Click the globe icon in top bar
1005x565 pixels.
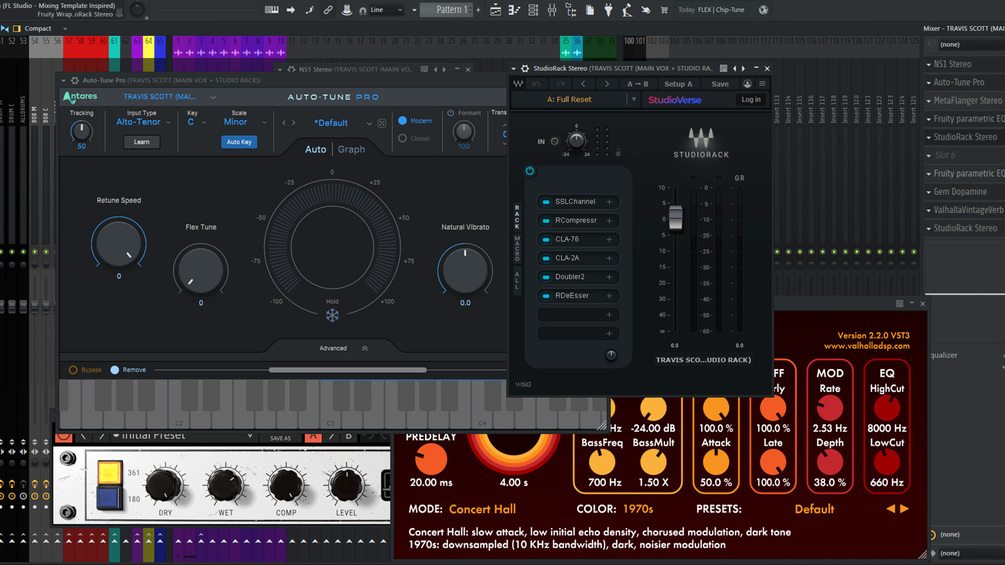click(x=763, y=10)
